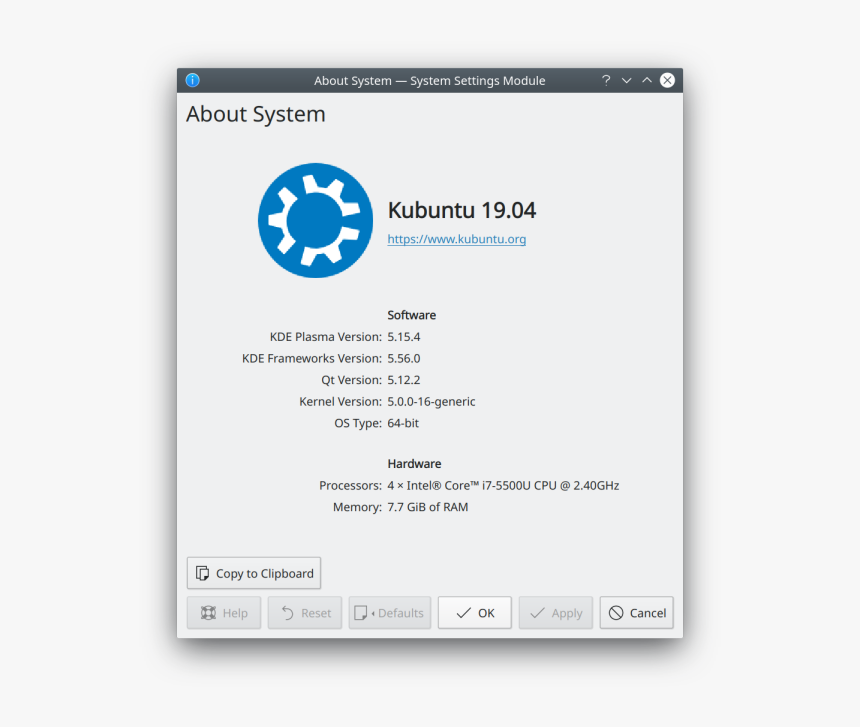Click the Cancel button
The width and height of the screenshot is (860, 727).
637,612
